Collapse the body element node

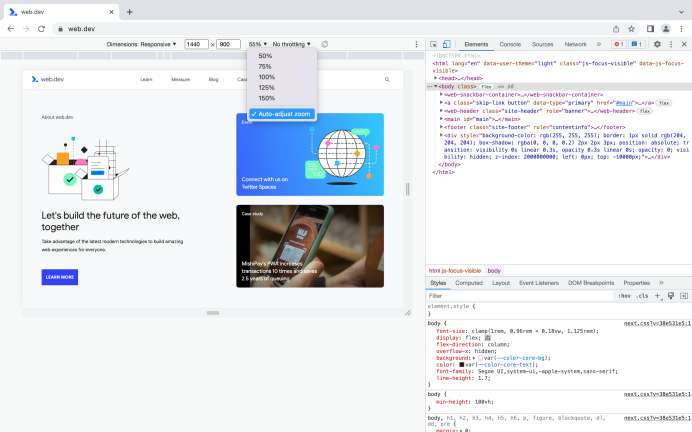(436, 86)
